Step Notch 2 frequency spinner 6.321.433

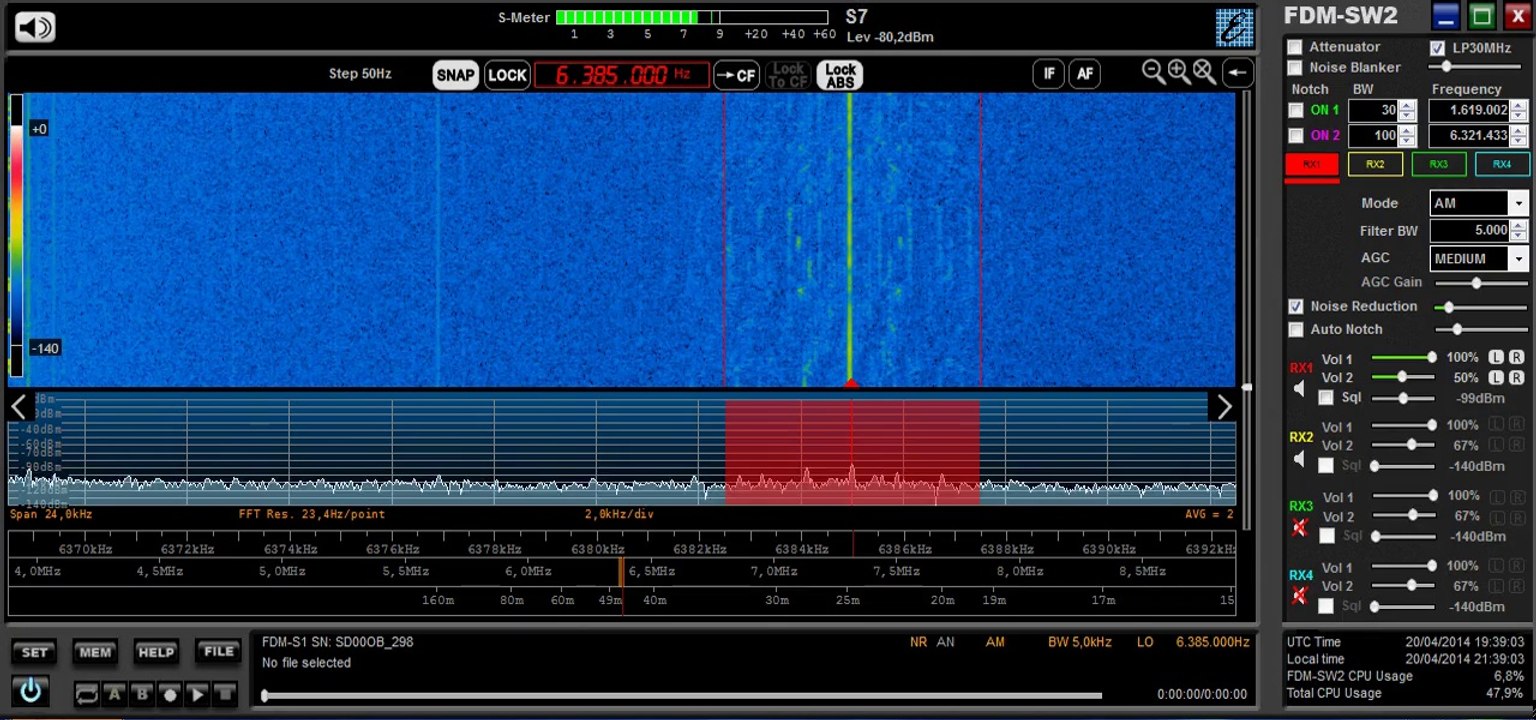pyautogui.click(x=1519, y=136)
